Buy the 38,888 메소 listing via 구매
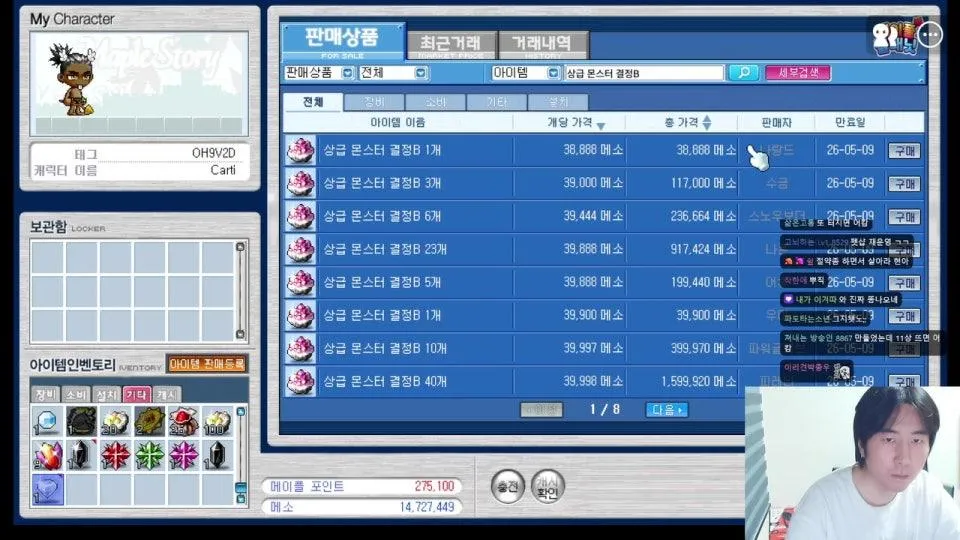This screenshot has width=960, height=540. point(904,151)
